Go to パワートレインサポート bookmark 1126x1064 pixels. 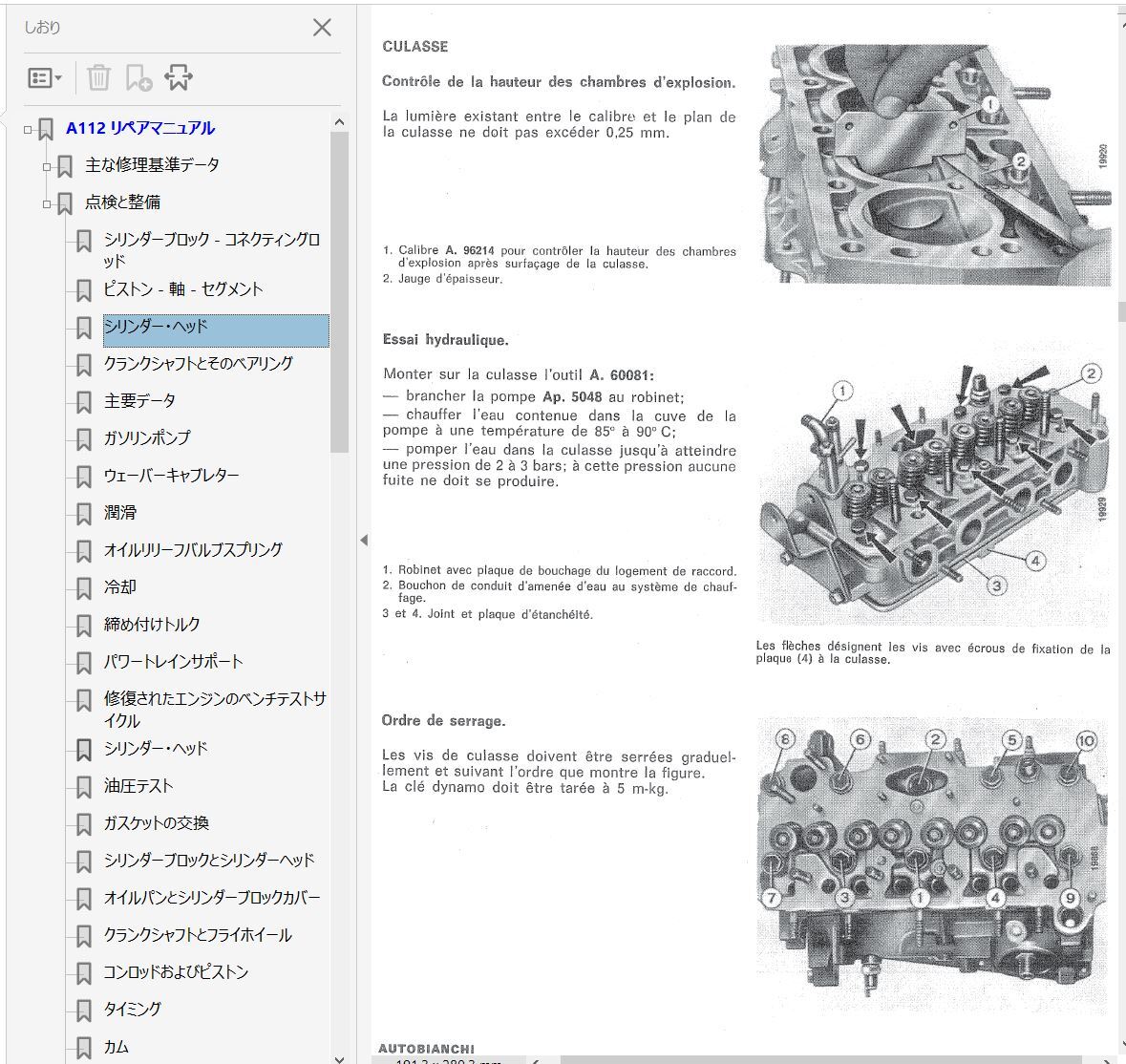(173, 662)
